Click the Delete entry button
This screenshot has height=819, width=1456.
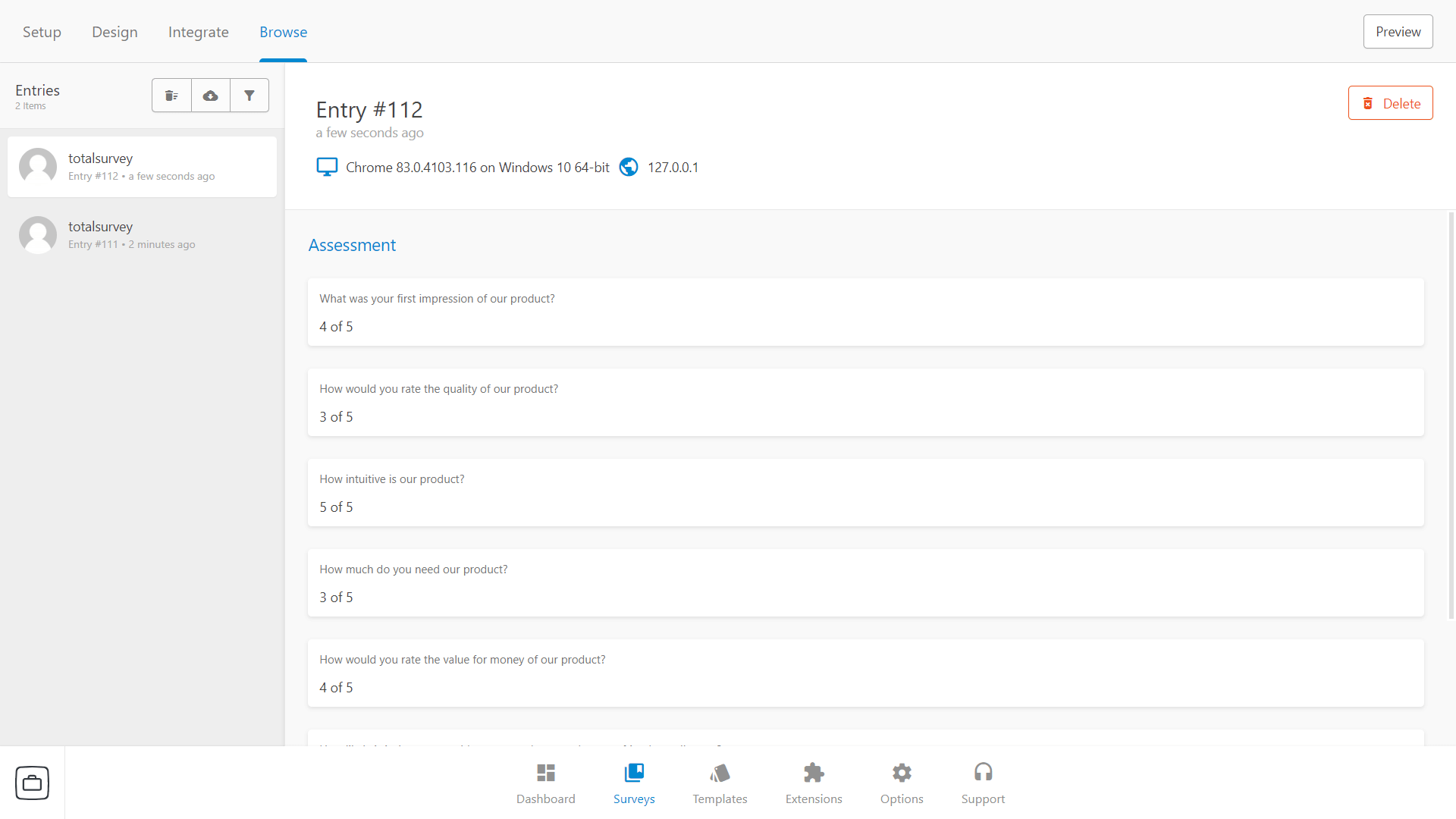[x=1391, y=103]
